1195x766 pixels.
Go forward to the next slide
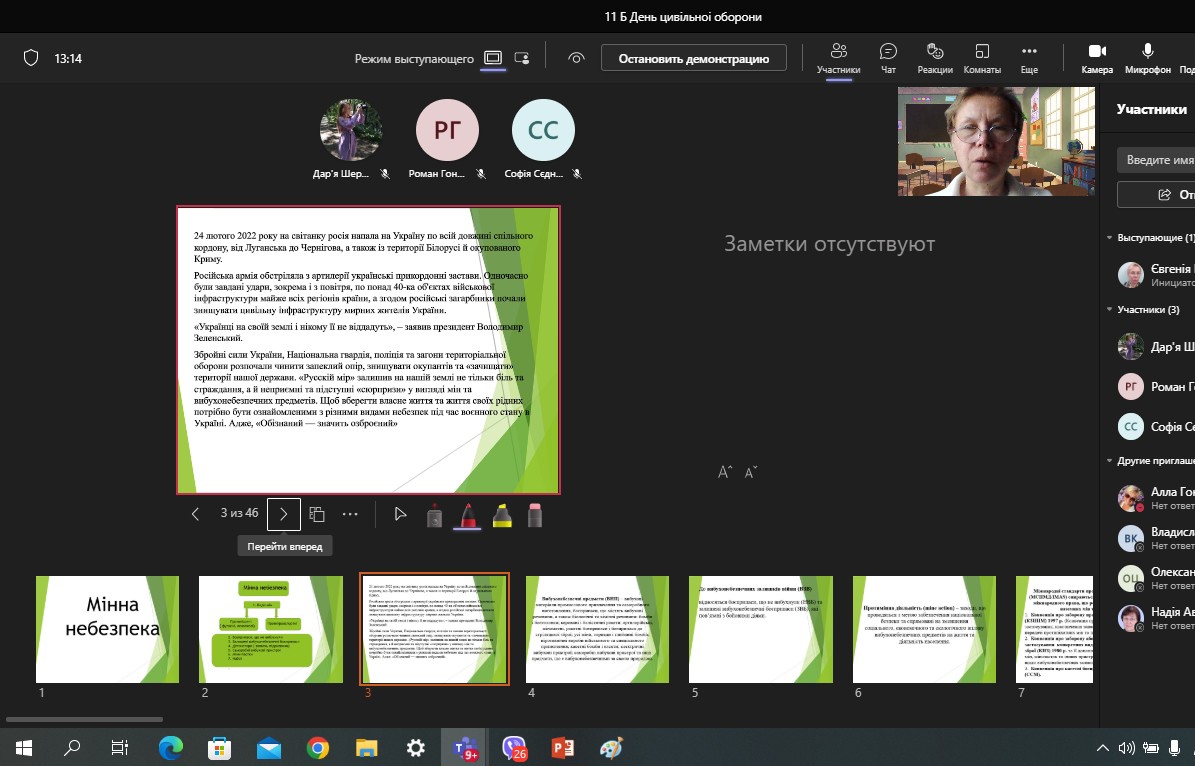click(284, 514)
